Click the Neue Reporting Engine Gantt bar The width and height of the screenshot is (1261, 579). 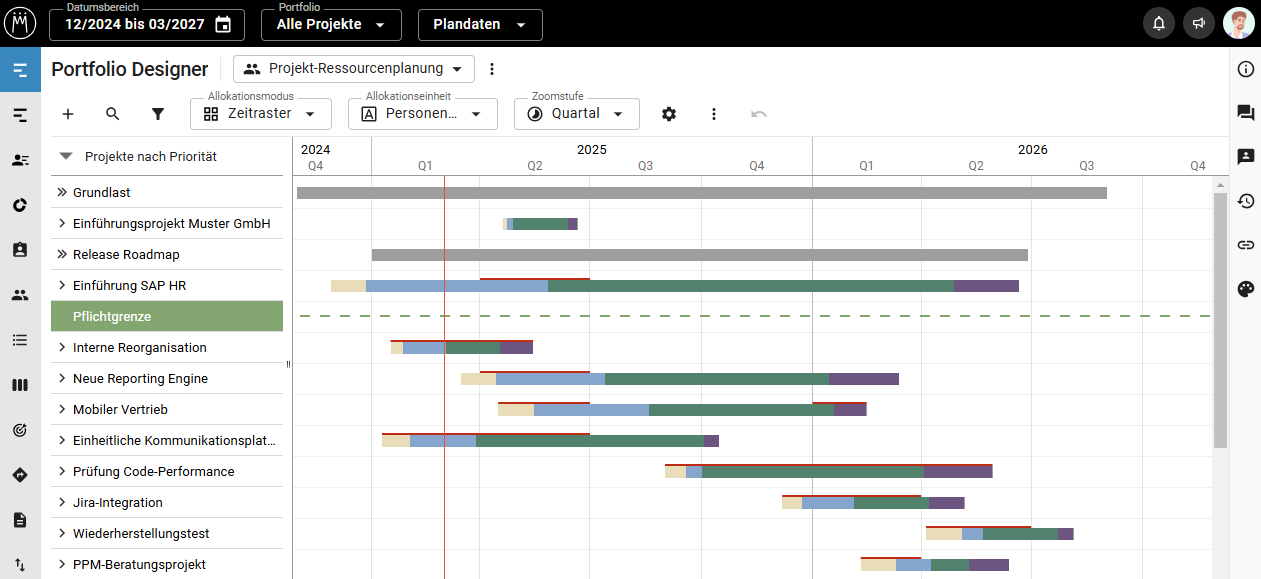pyautogui.click(x=680, y=379)
